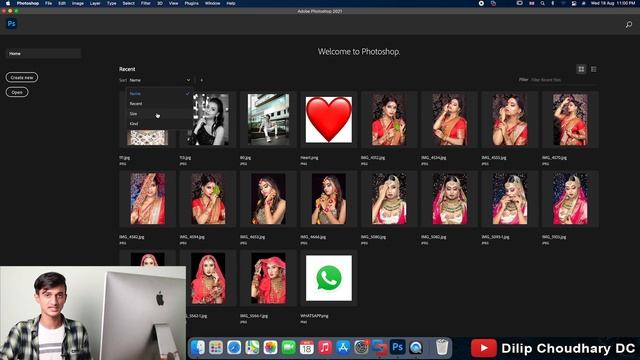Image resolution: width=640 pixels, height=360 pixels.
Task: Open FaceTime from the Dock
Action: click(x=289, y=348)
